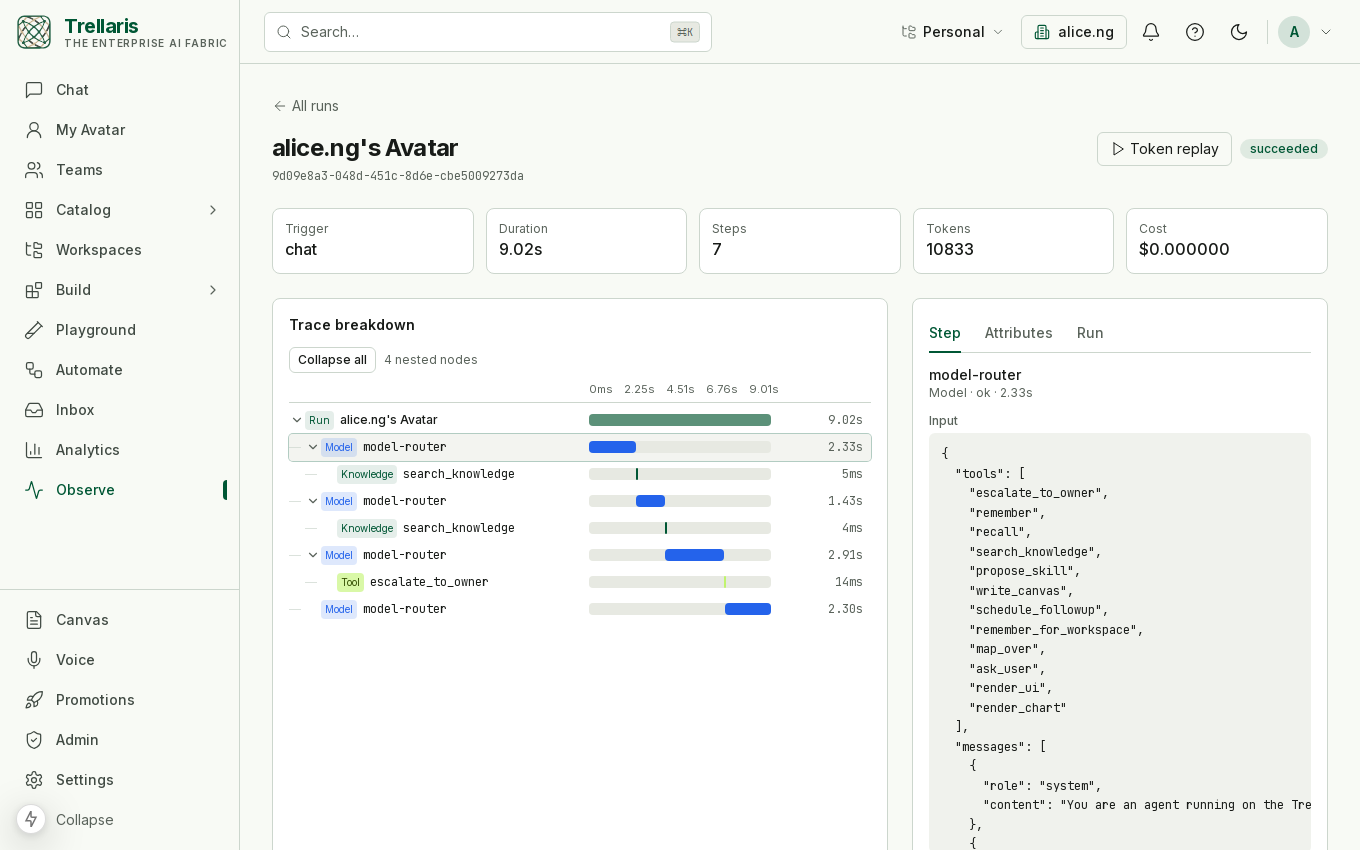Go back via All runs link
The image size is (1360, 850).
click(x=306, y=106)
